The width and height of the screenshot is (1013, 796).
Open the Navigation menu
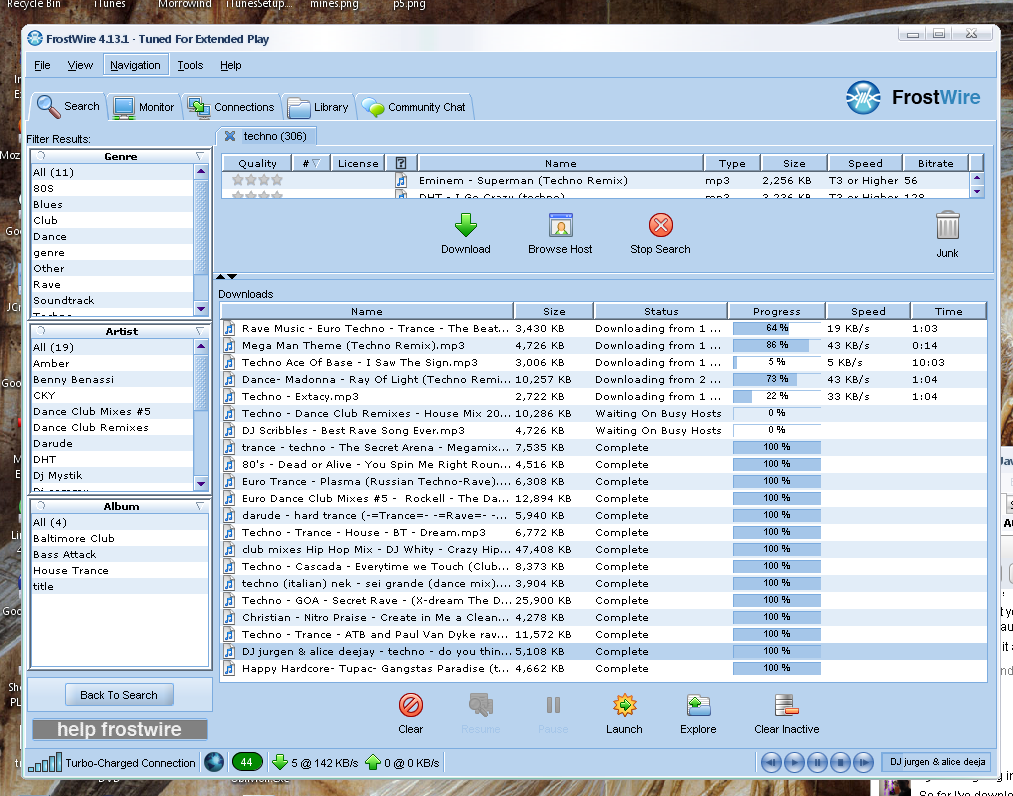[x=135, y=65]
